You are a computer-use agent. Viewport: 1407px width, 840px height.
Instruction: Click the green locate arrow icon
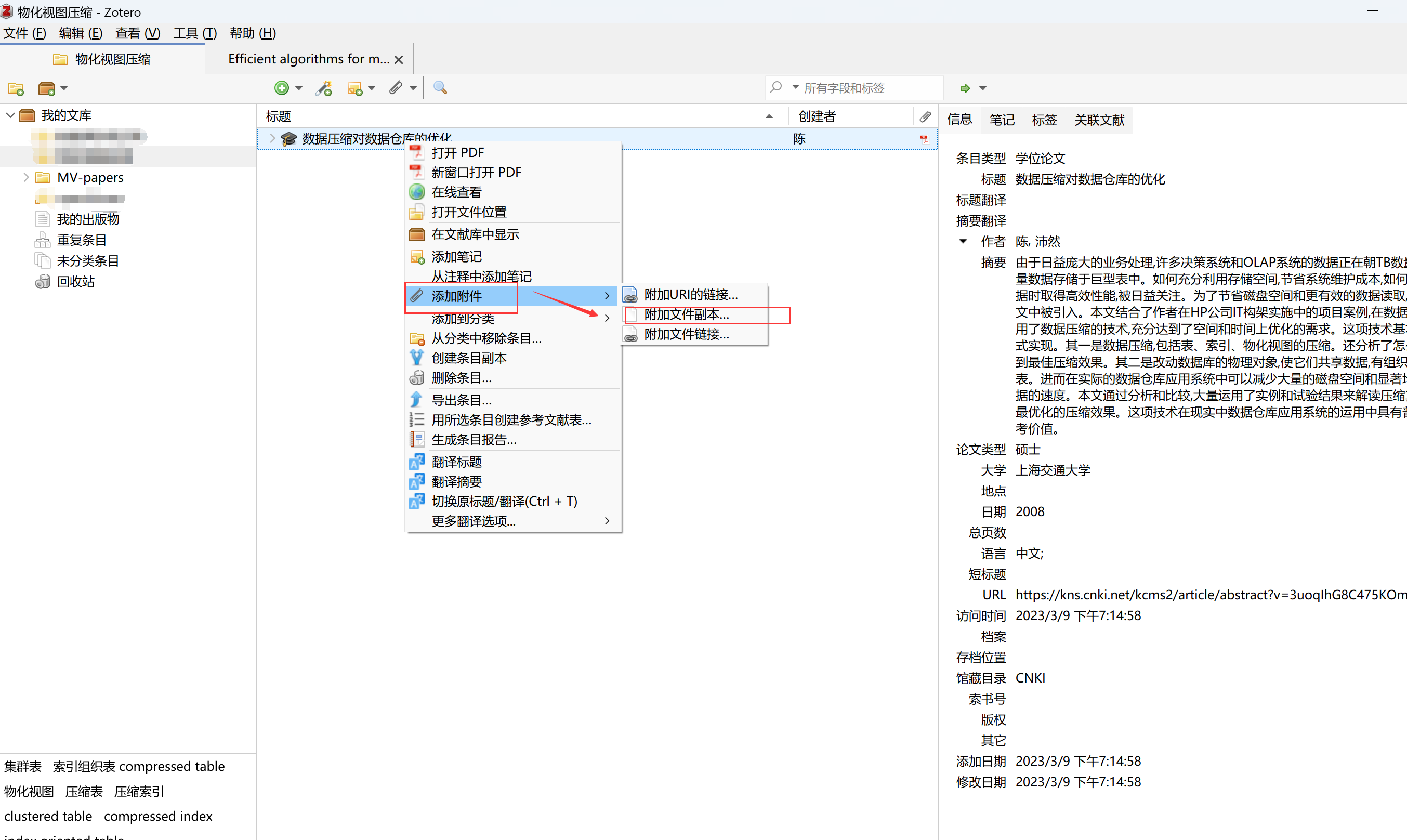coord(965,88)
